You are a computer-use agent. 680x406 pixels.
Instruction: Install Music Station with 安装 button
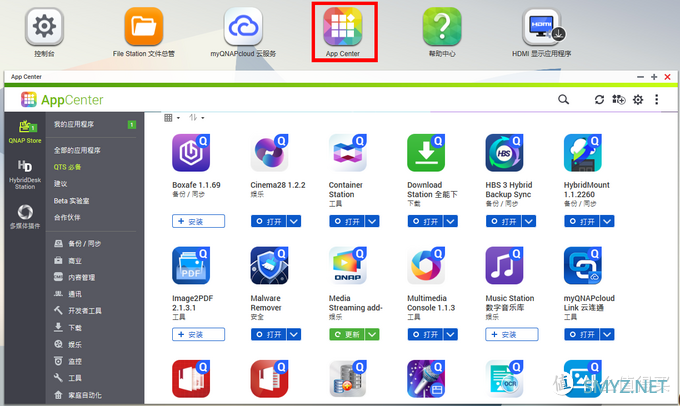point(512,334)
